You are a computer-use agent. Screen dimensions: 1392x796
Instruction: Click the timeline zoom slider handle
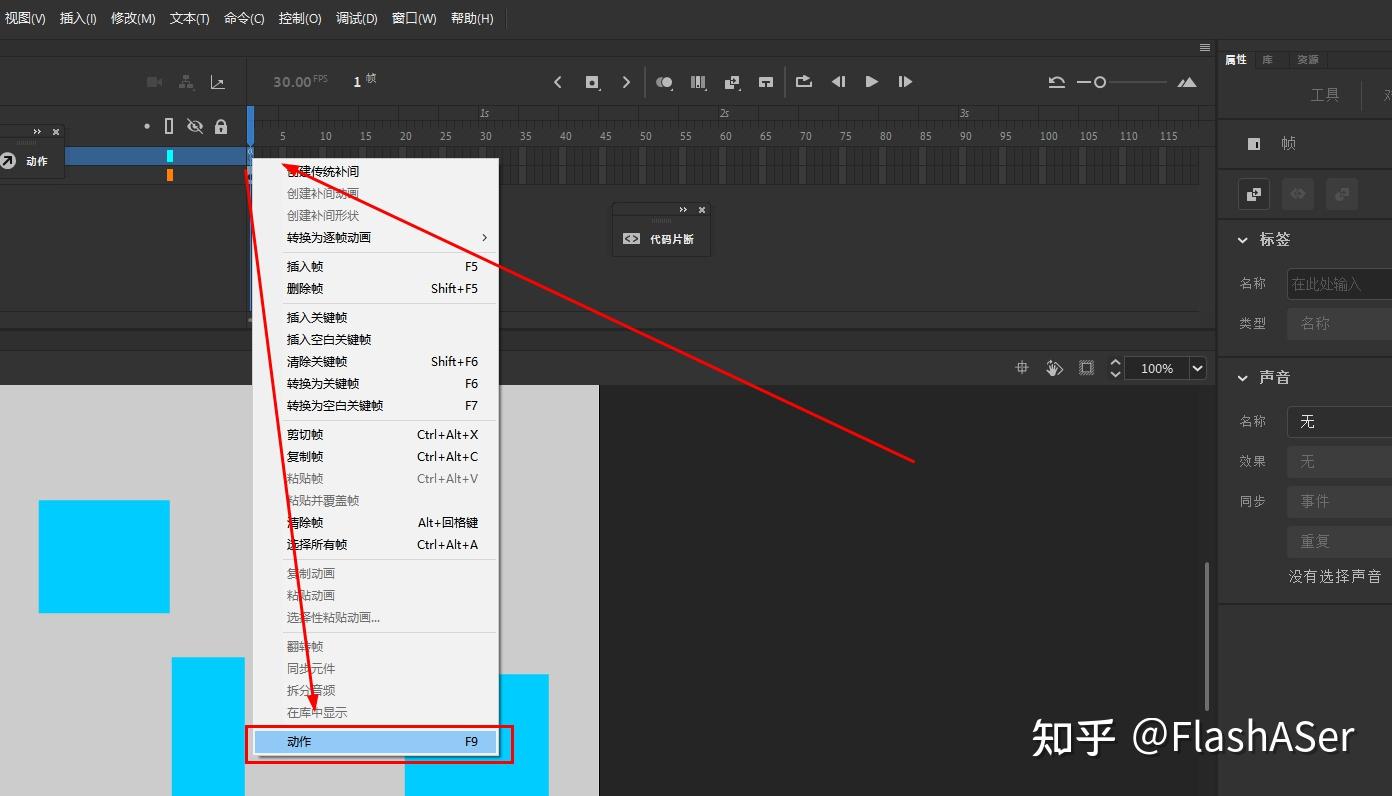(1100, 82)
